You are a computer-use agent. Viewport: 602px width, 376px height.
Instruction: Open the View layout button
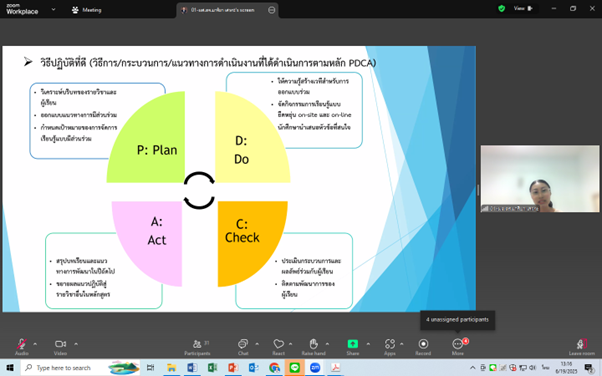(524, 8)
